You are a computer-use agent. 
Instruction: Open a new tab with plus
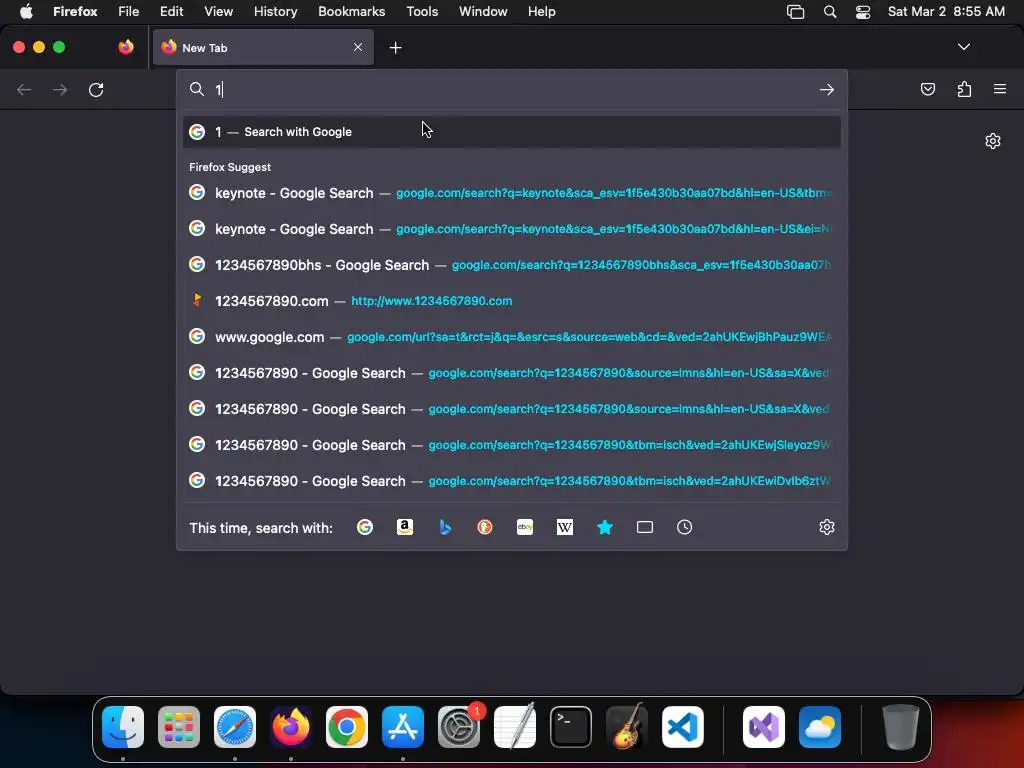395,48
